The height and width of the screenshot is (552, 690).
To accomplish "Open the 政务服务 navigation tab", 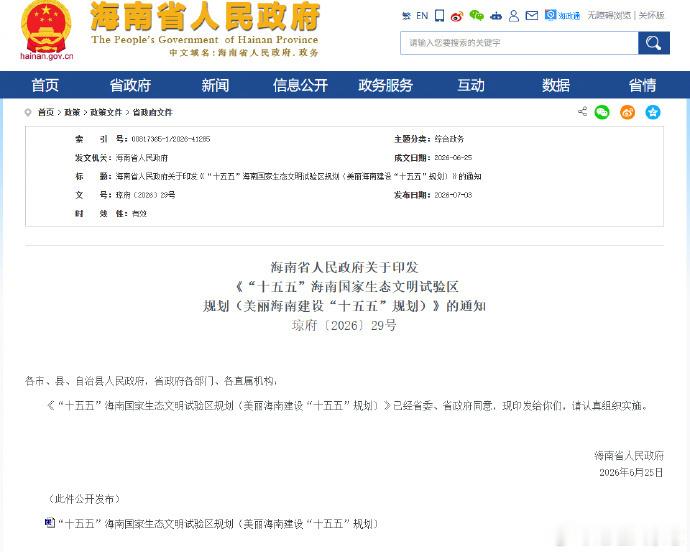I will click(x=385, y=85).
